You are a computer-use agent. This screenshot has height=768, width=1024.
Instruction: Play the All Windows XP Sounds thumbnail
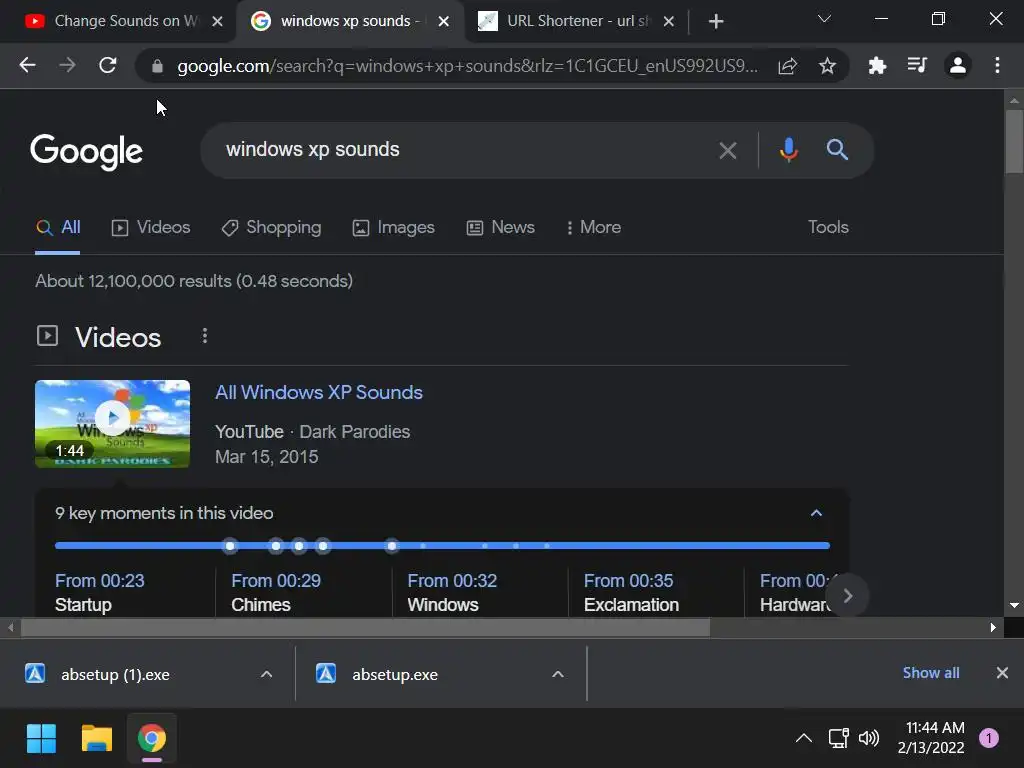(112, 424)
